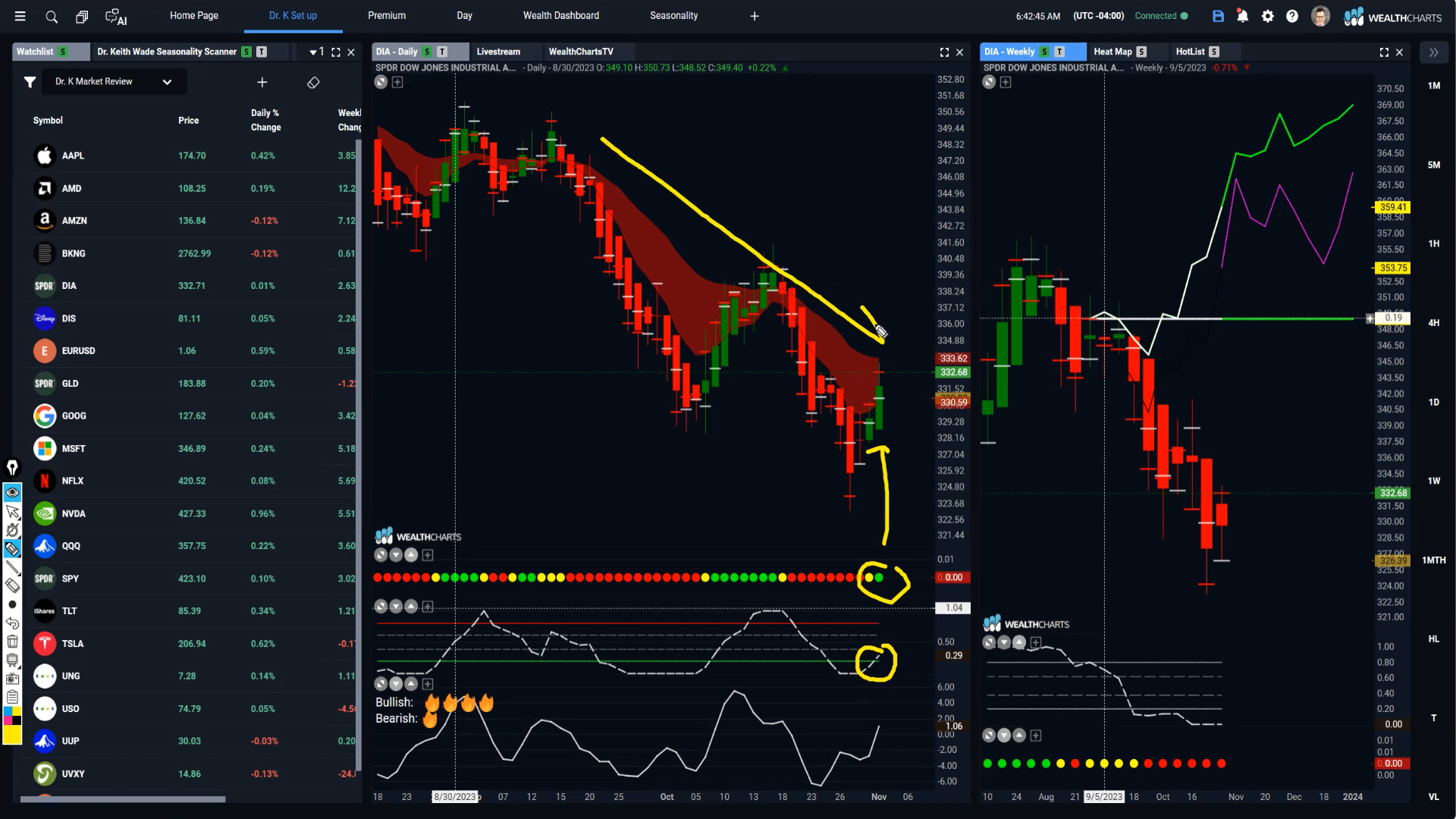Add symbol with watchlist plus button
1456x819 pixels.
(x=262, y=82)
